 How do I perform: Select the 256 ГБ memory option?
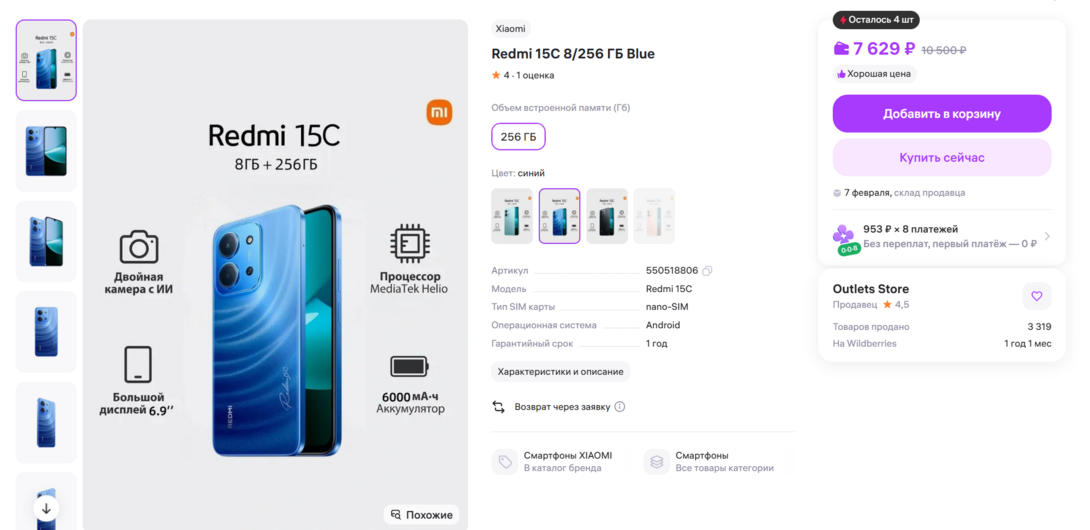point(518,137)
